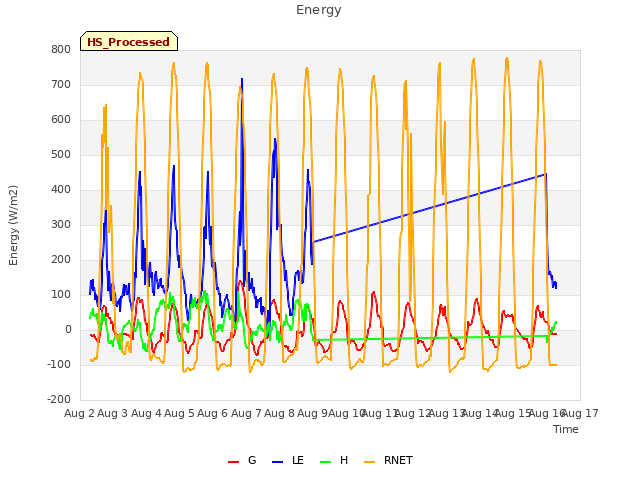Click the 600 y-axis tick label

point(61,120)
